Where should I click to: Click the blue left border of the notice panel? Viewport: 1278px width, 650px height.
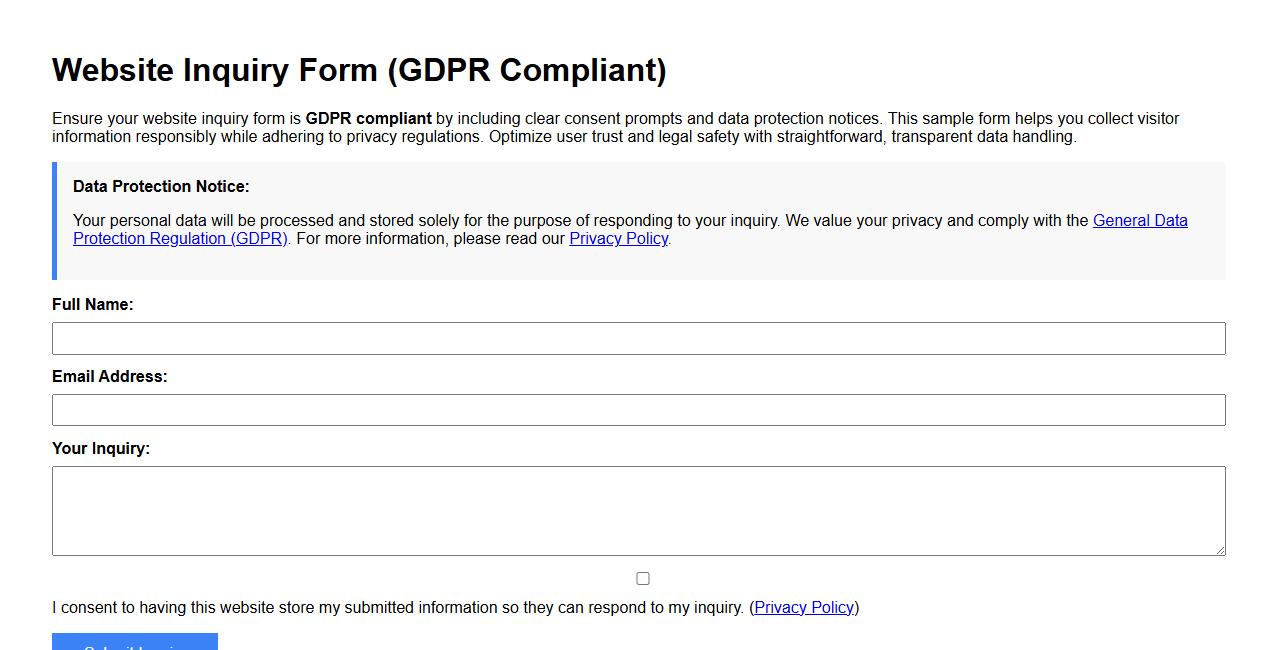[x=54, y=220]
